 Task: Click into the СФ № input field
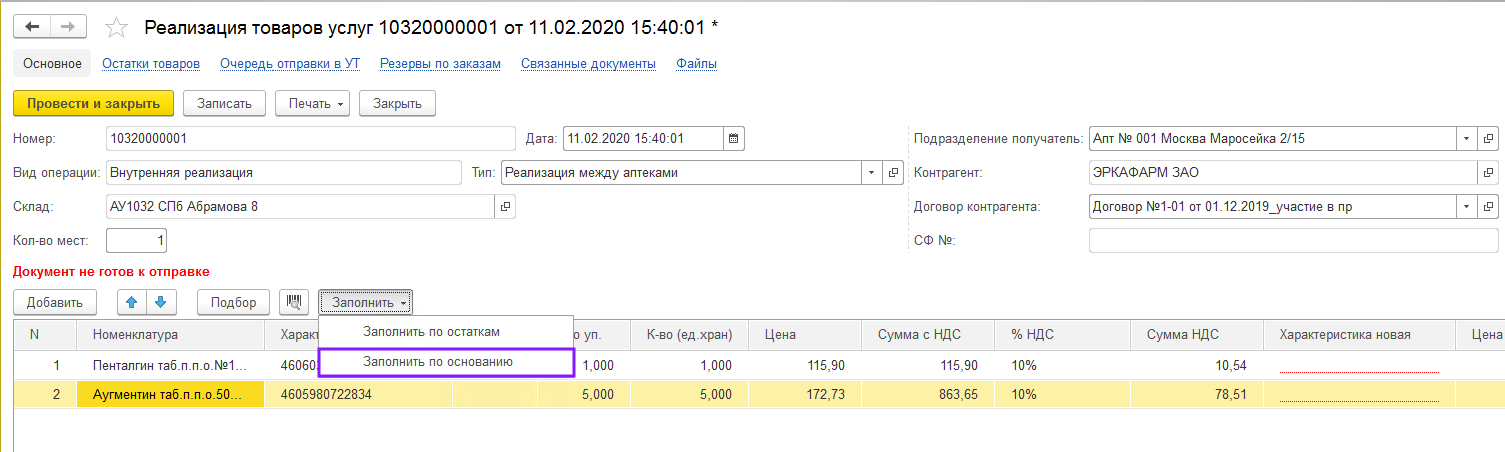[1293, 241]
